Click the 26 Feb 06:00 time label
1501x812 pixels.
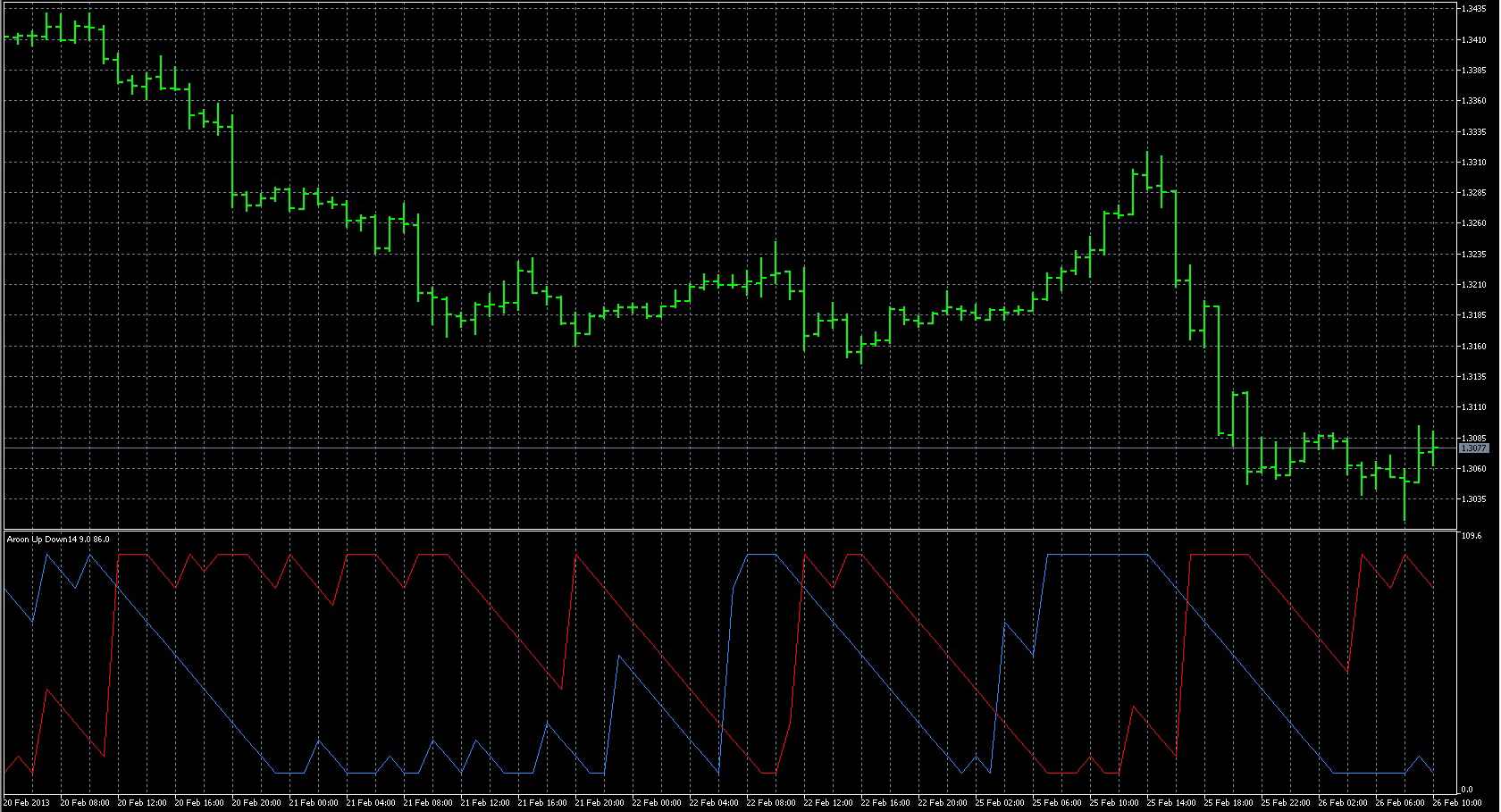coord(1400,803)
